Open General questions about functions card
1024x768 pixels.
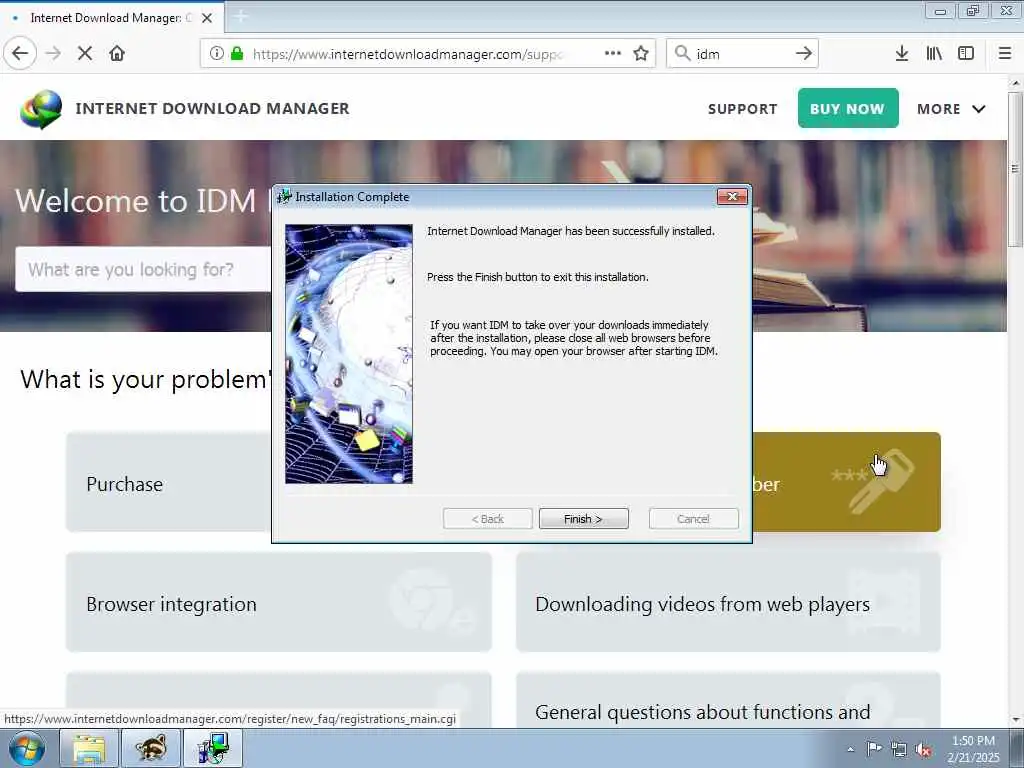pos(728,701)
